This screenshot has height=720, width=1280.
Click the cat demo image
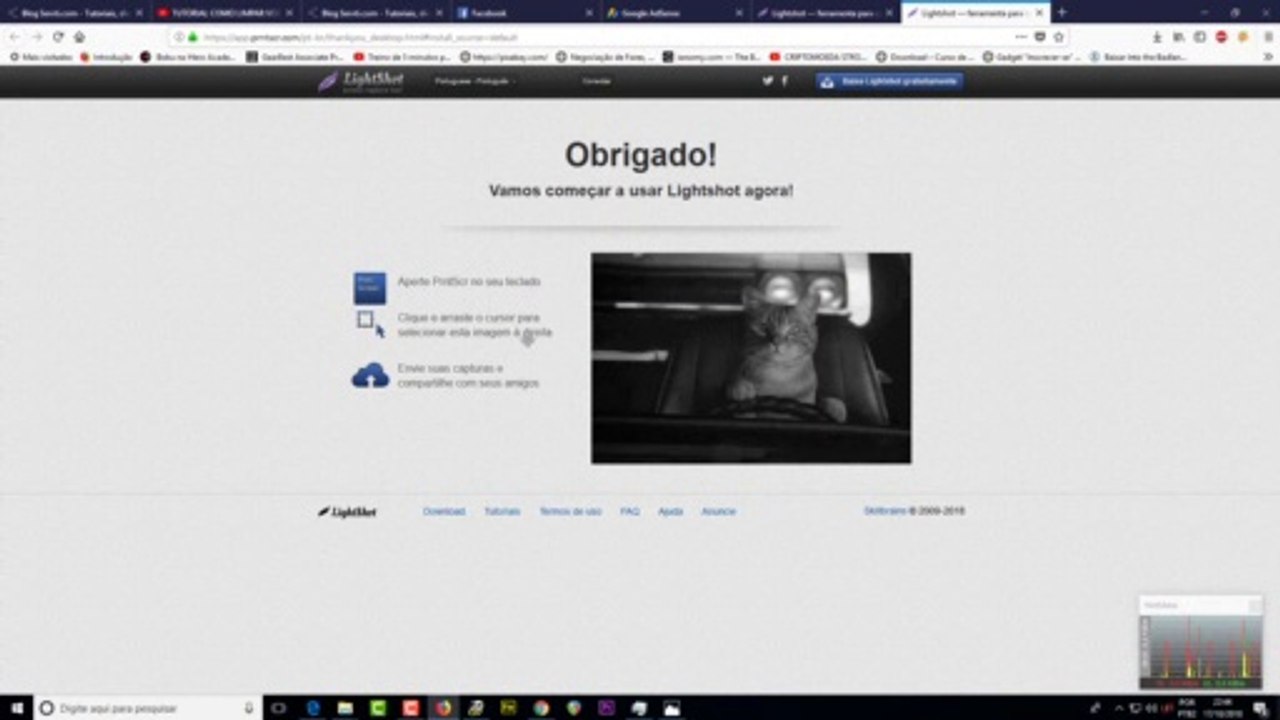tap(751, 358)
